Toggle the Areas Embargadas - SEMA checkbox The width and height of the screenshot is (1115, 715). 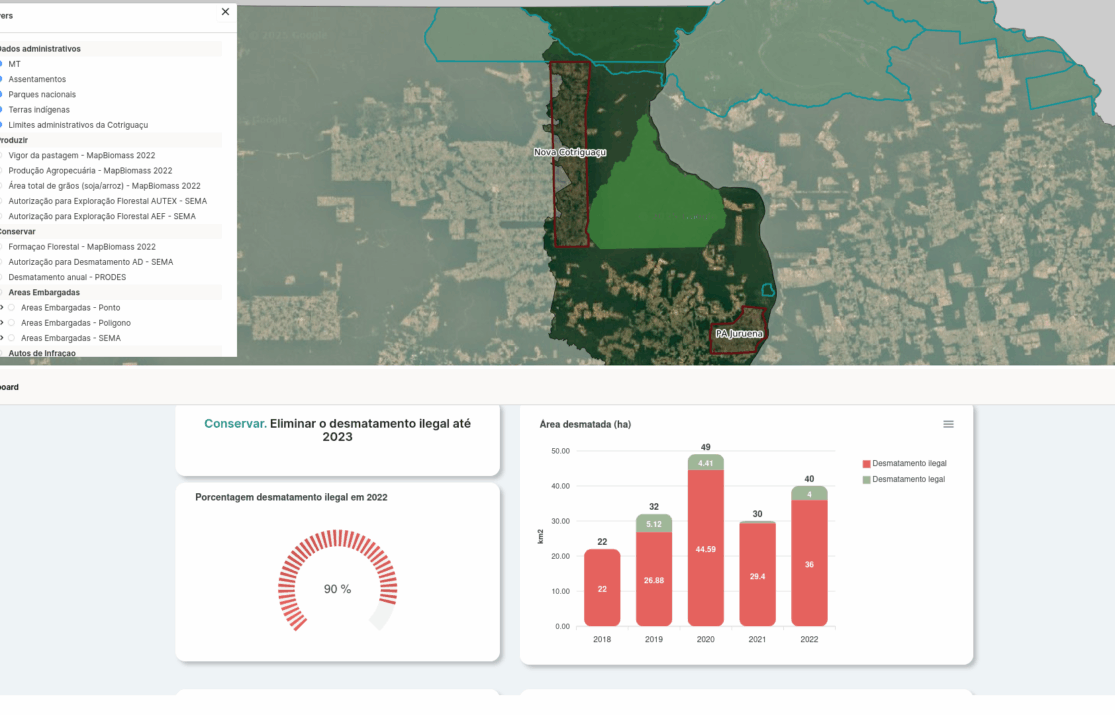[12, 338]
